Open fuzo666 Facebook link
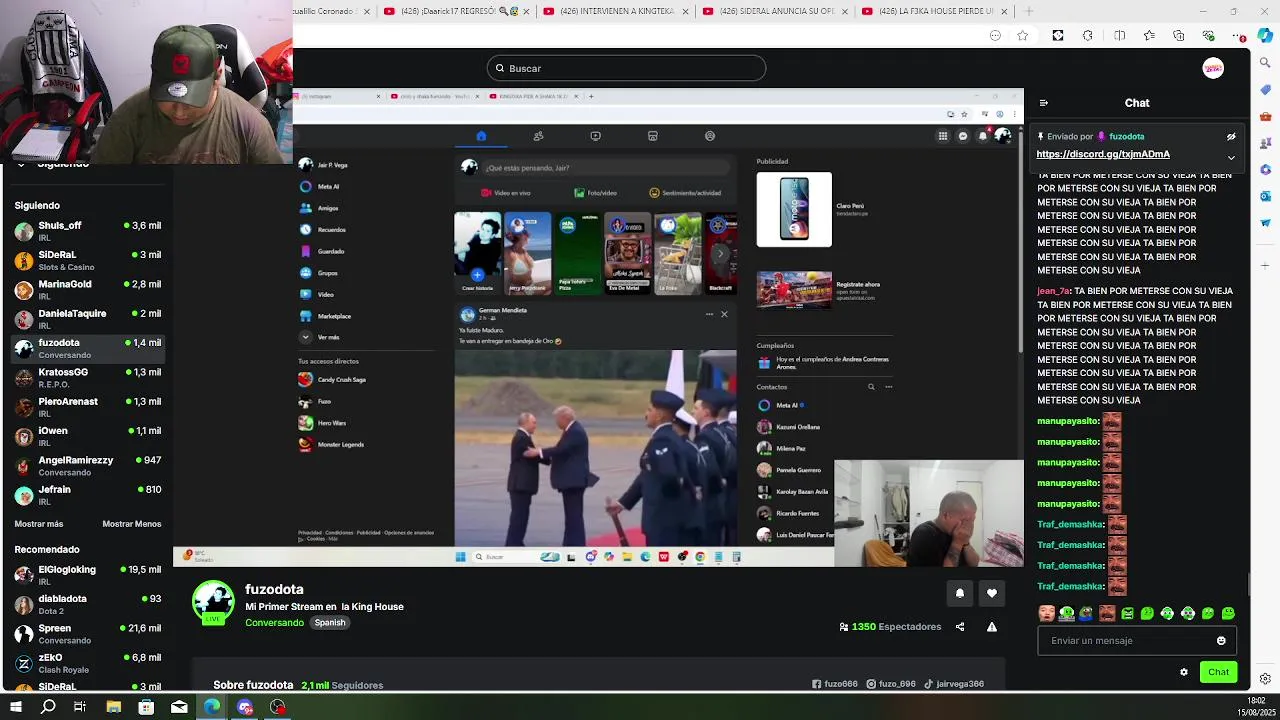 (835, 684)
